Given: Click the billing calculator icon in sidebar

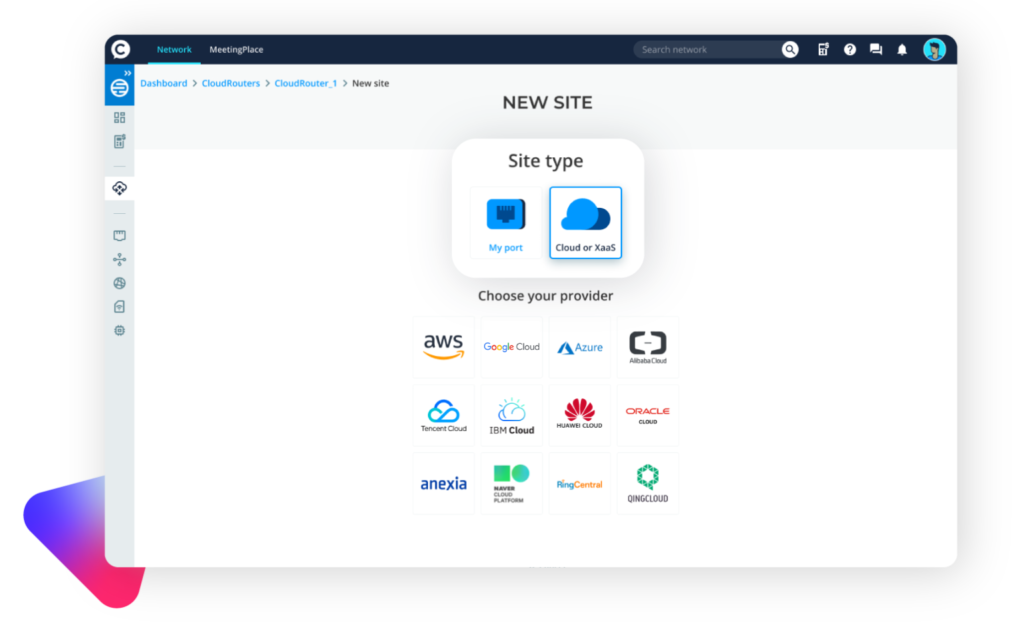Looking at the screenshot, I should [119, 141].
